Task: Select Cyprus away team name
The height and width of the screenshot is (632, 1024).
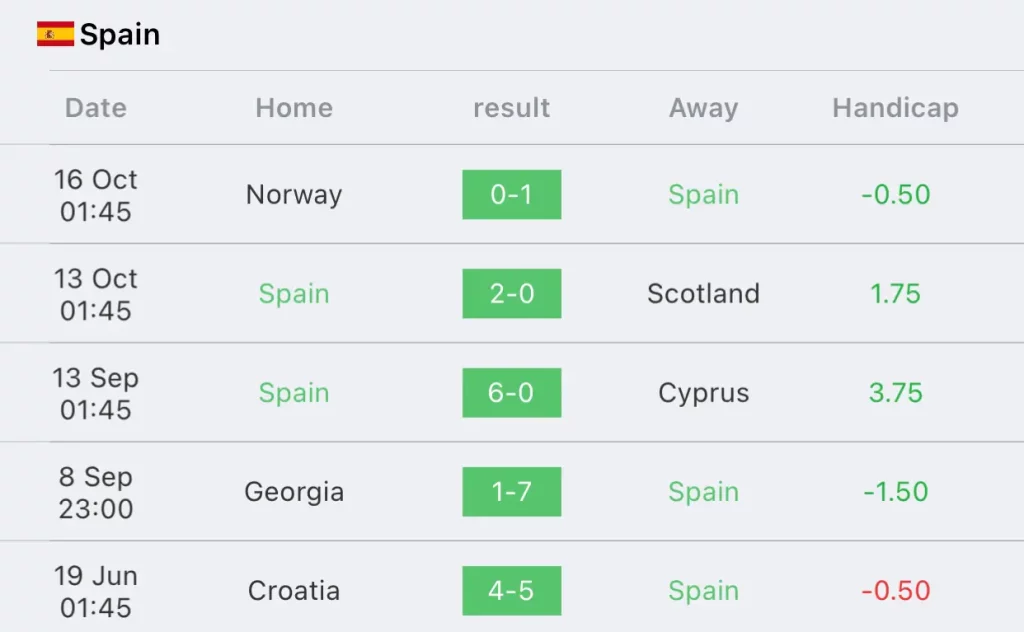Action: click(703, 393)
